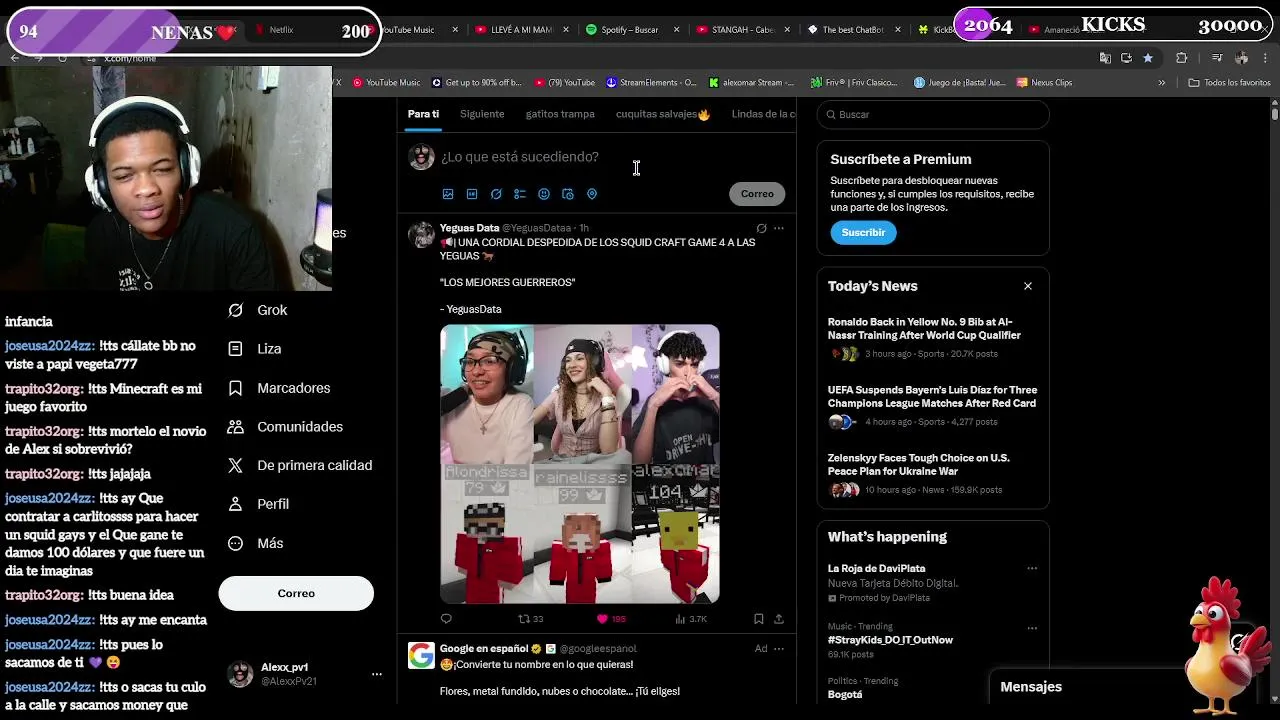Insert a GIF in the composer
Screen dimensions: 1280x720
click(472, 194)
